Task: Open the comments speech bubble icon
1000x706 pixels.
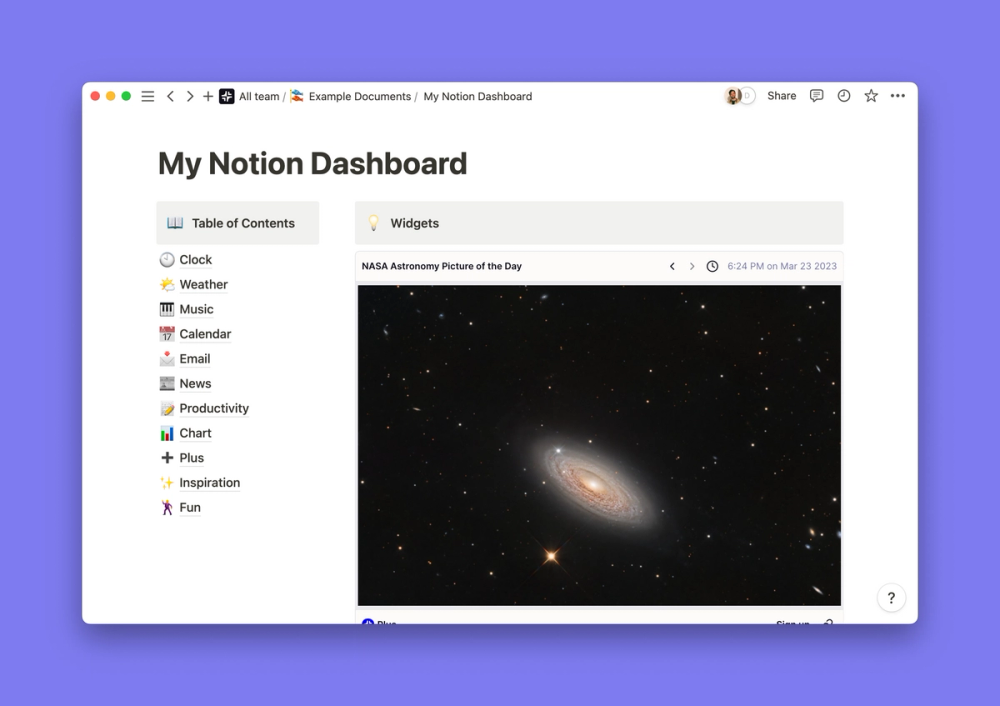Action: coord(816,96)
